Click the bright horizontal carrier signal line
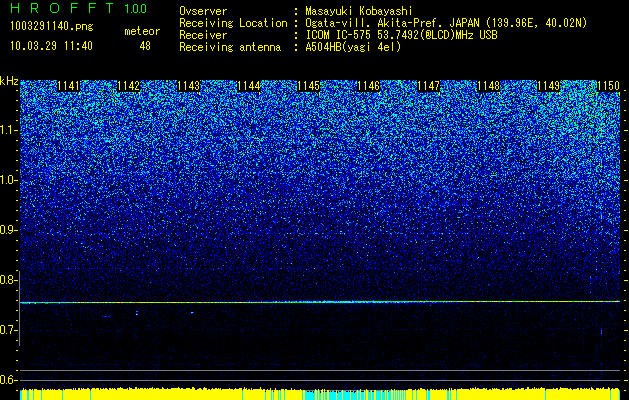Screen dimensions: 629x400 click(320, 302)
